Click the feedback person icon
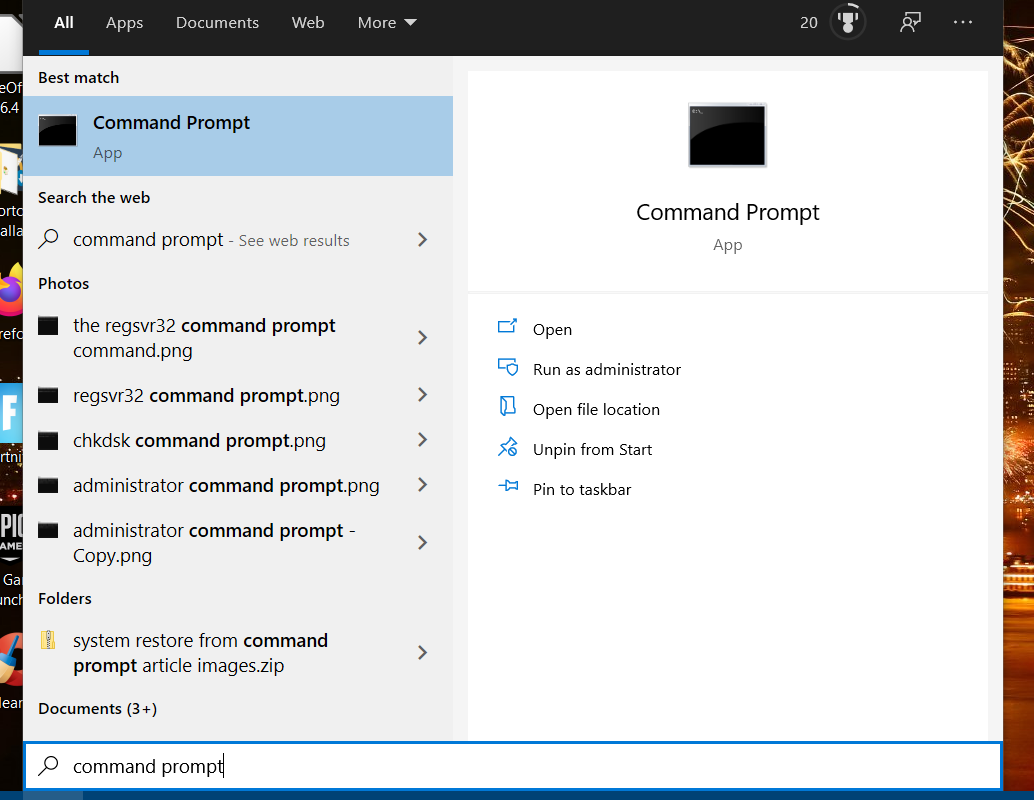Viewport: 1034px width, 800px height. click(x=910, y=22)
